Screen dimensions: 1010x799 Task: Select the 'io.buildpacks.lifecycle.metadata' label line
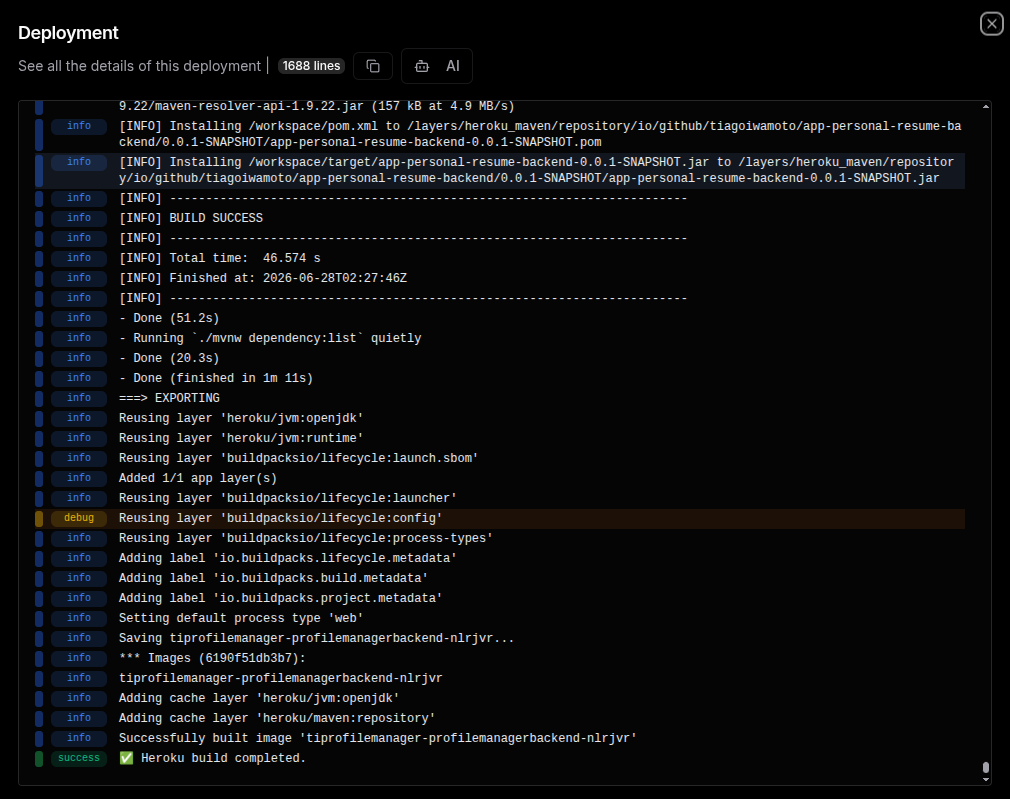[499, 558]
